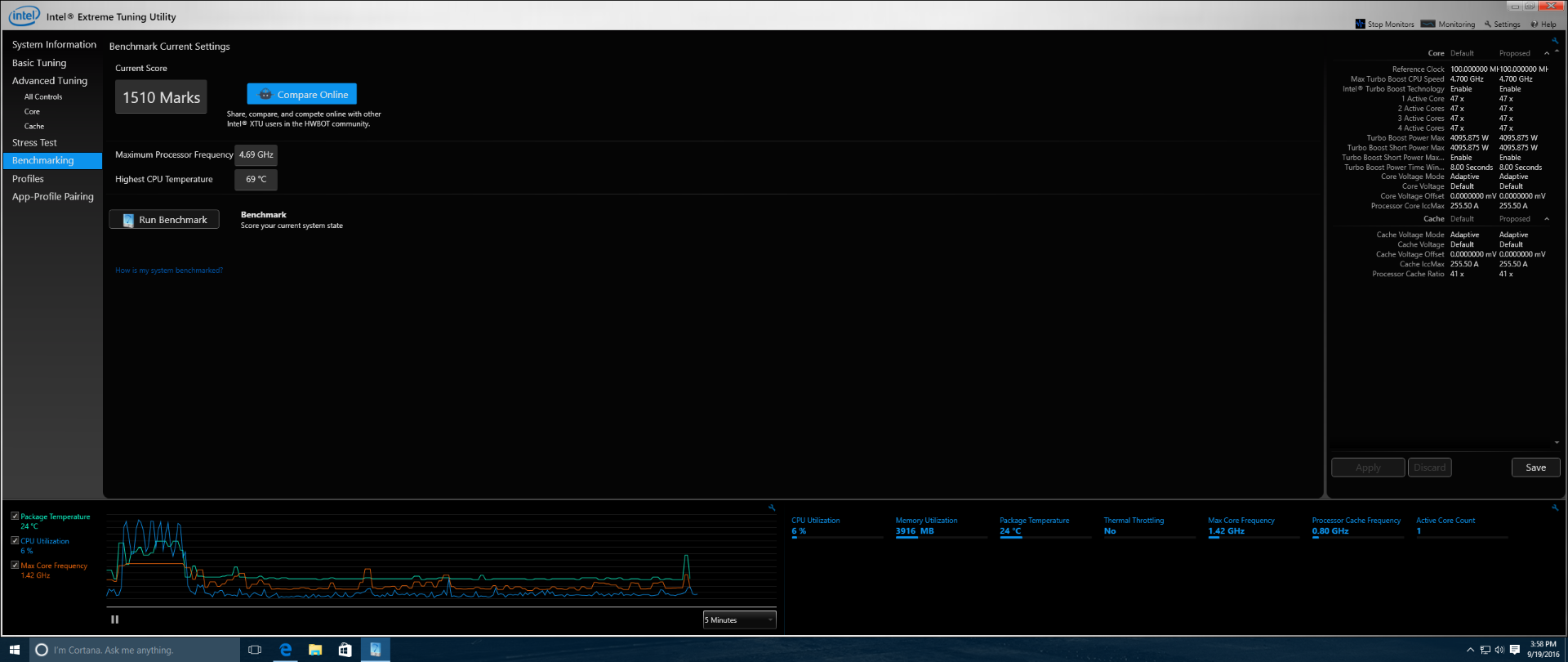
Task: Select All Controls under Advanced Tuning
Action: (x=43, y=96)
